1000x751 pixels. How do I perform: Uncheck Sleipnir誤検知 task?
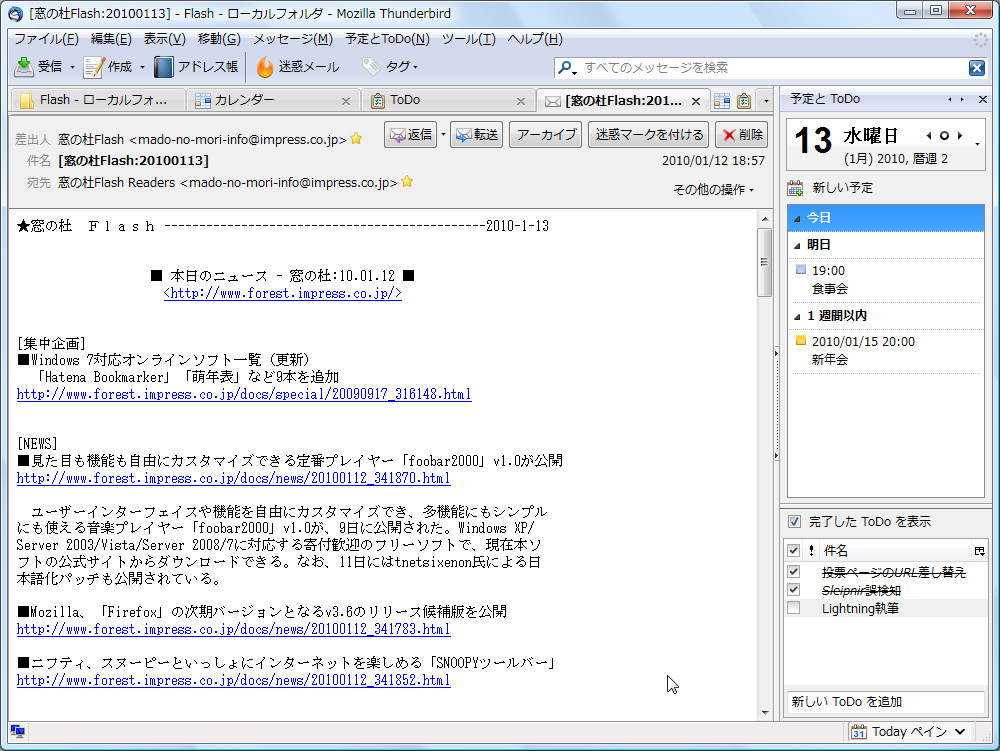coord(793,590)
